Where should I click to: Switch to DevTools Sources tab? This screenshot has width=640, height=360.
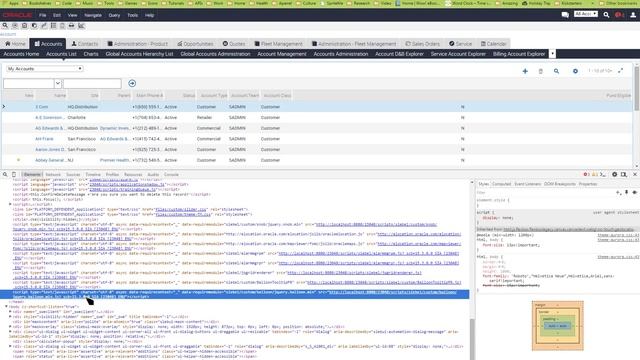point(73,174)
